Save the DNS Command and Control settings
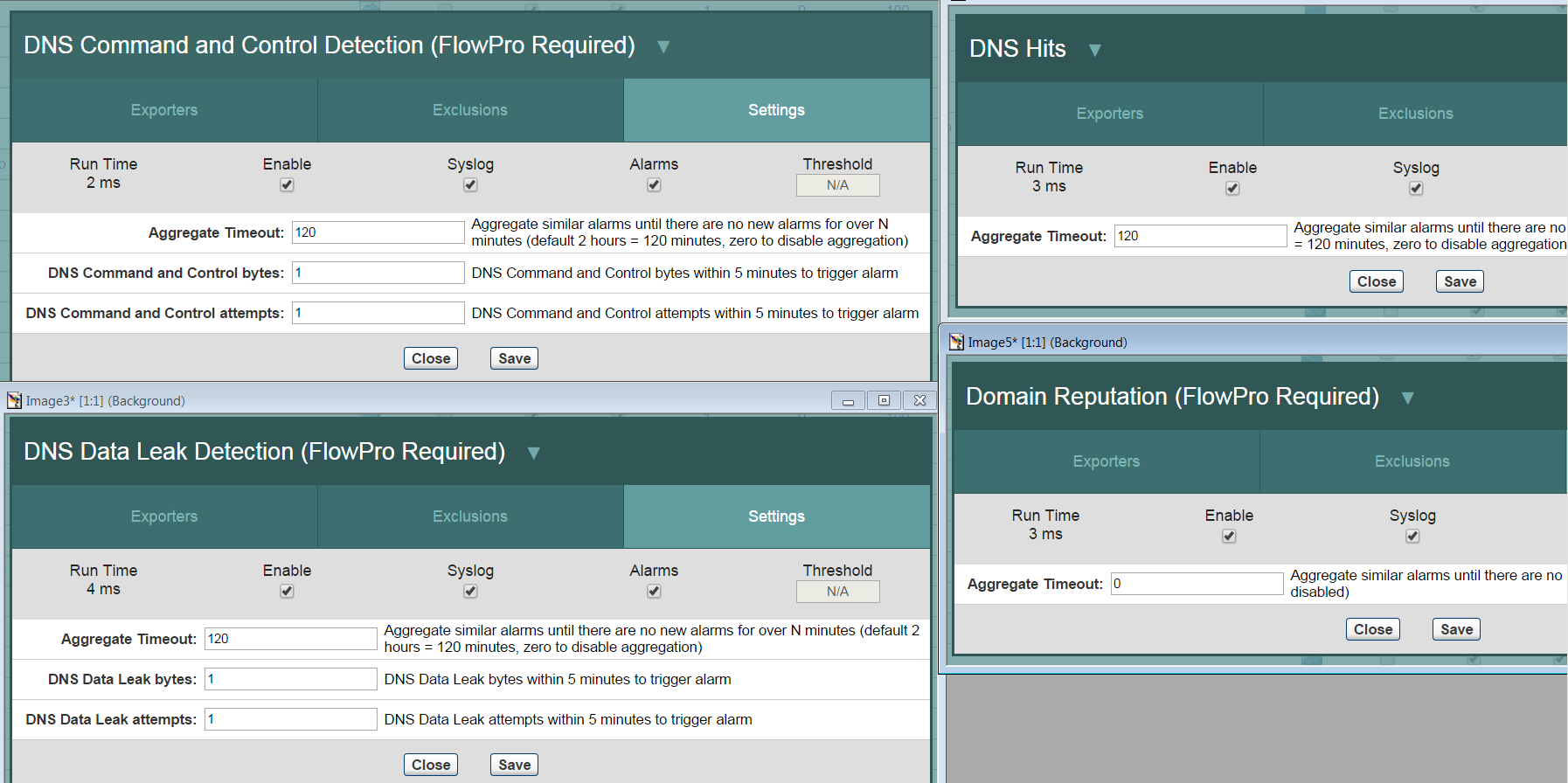Image resolution: width=1568 pixels, height=783 pixels. point(514,358)
